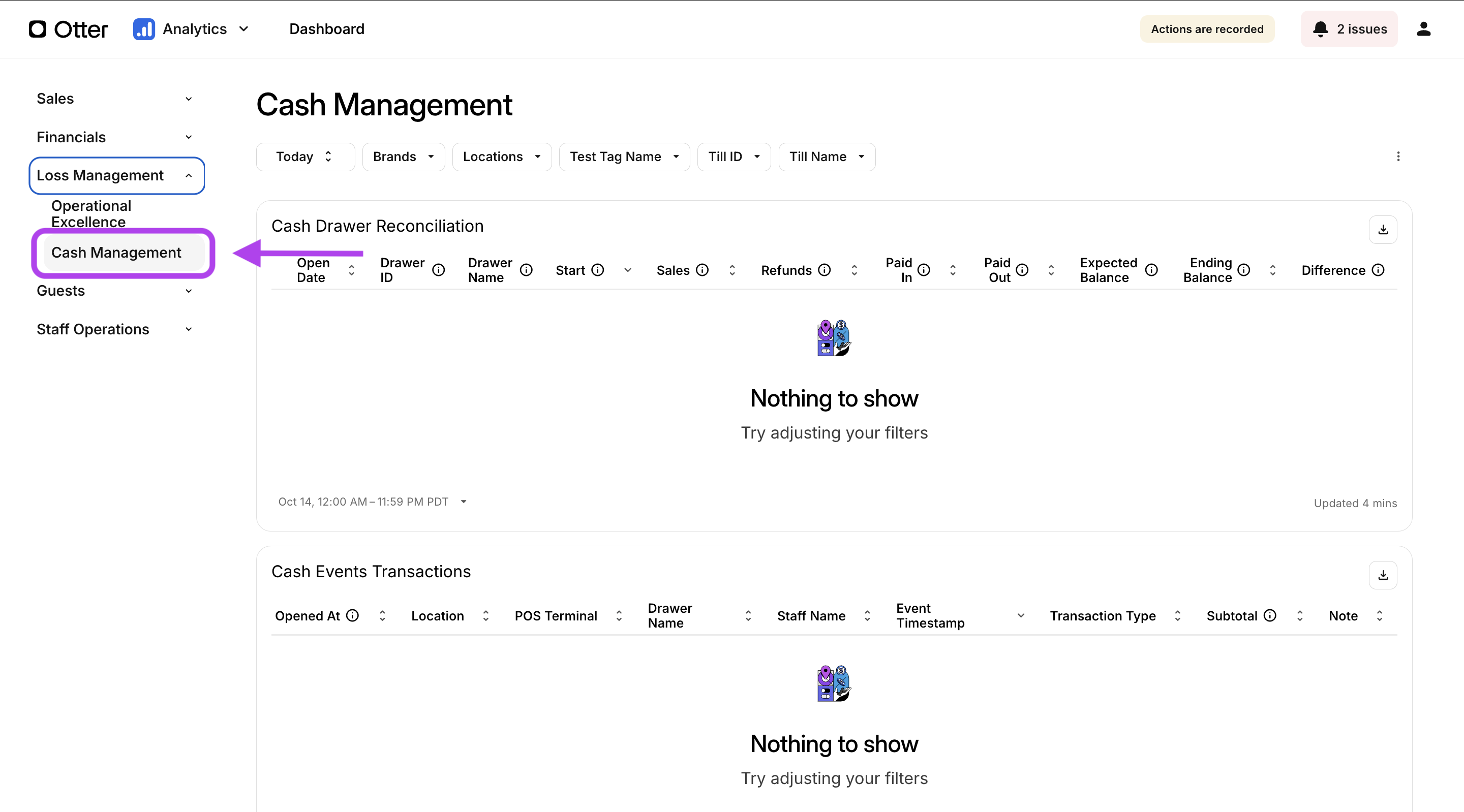The image size is (1464, 812).
Task: Sort by the Open Date column
Action: pyautogui.click(x=351, y=270)
